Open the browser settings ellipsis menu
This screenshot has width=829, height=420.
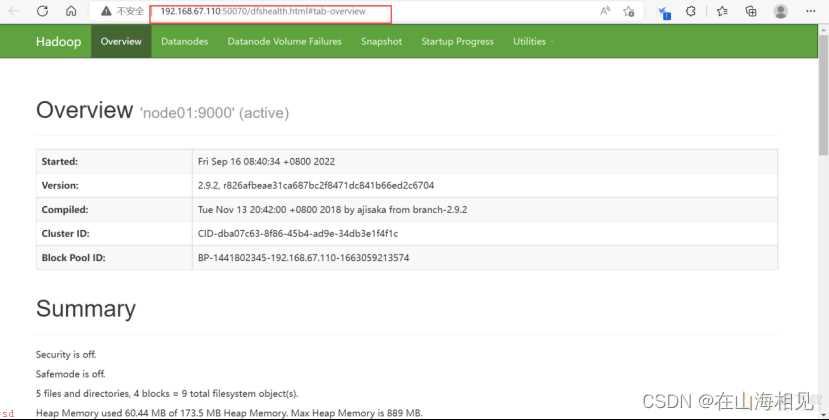[810, 11]
